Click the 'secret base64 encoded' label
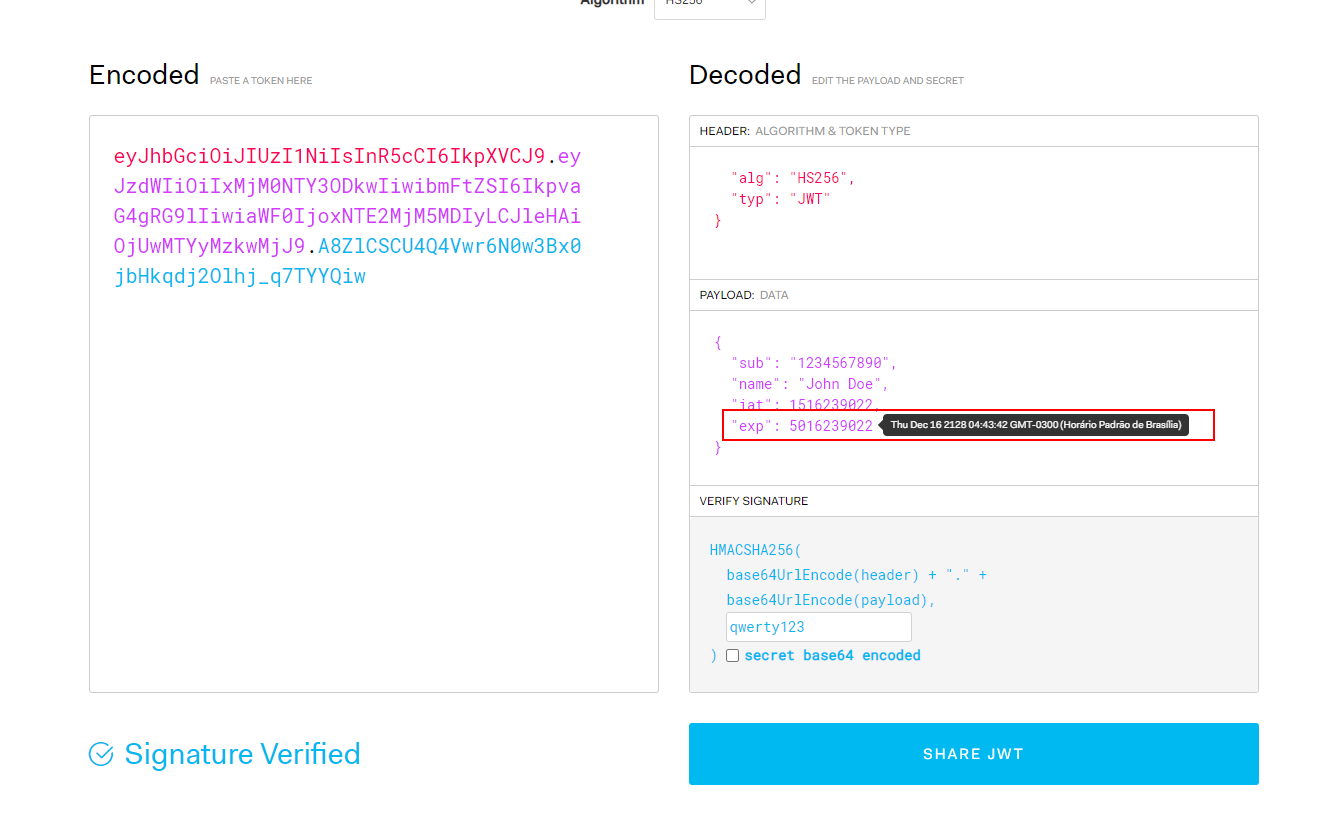Image resolution: width=1329 pixels, height=816 pixels. pos(832,656)
